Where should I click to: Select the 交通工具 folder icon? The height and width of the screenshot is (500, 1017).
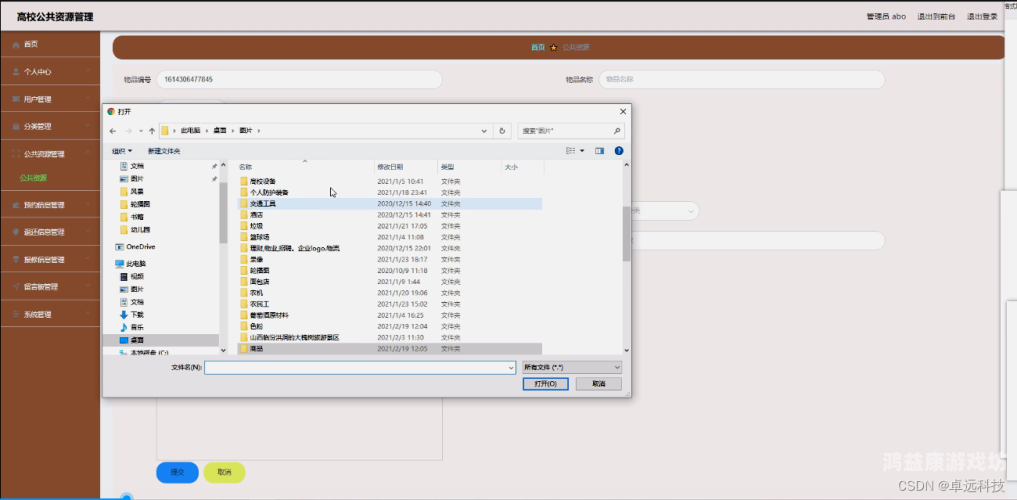point(243,203)
